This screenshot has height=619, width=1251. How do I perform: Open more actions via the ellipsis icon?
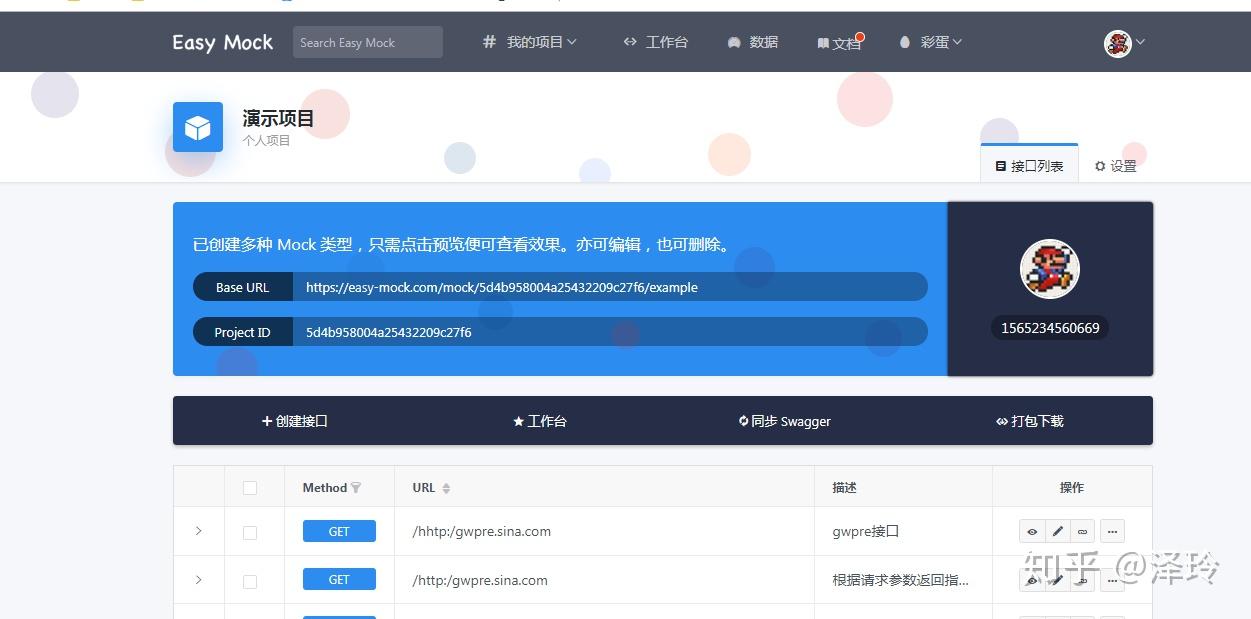click(1112, 531)
